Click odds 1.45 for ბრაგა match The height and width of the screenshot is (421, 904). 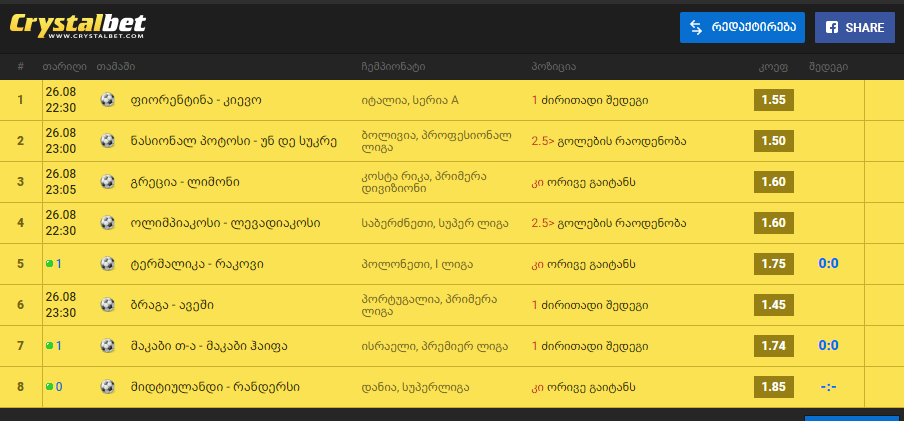[774, 305]
